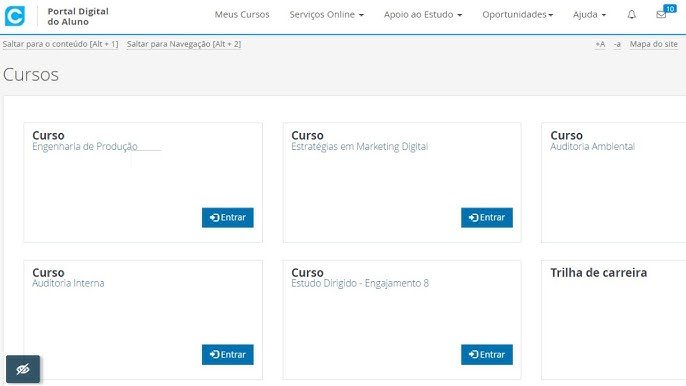Expand the Serviços Online dropdown
Image resolution: width=686 pixels, height=386 pixels.
click(326, 14)
